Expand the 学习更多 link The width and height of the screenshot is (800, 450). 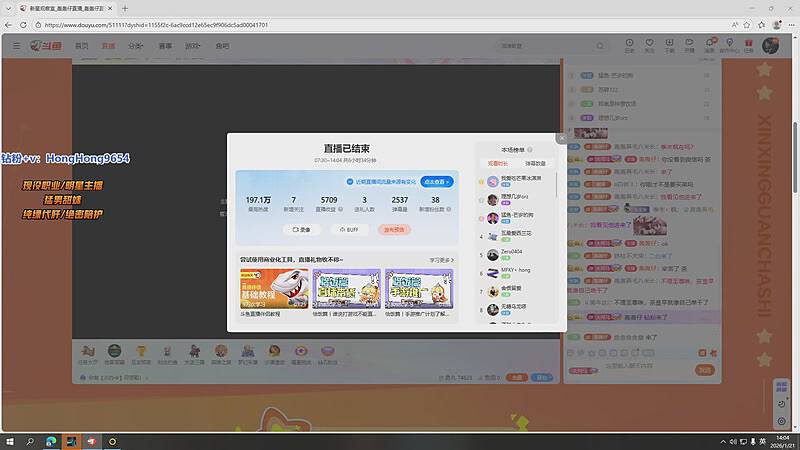pyautogui.click(x=441, y=260)
